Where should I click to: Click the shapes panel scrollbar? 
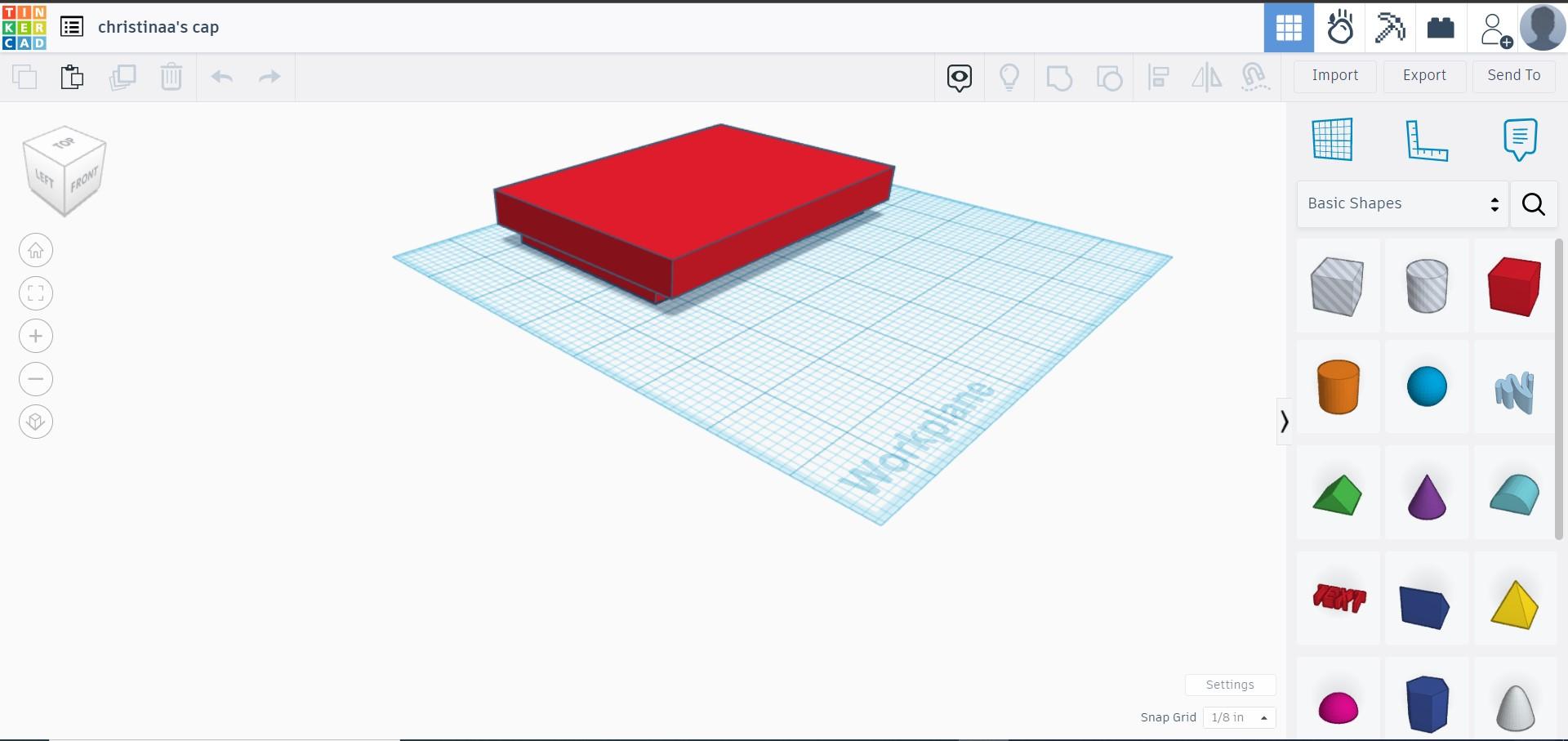(1559, 389)
